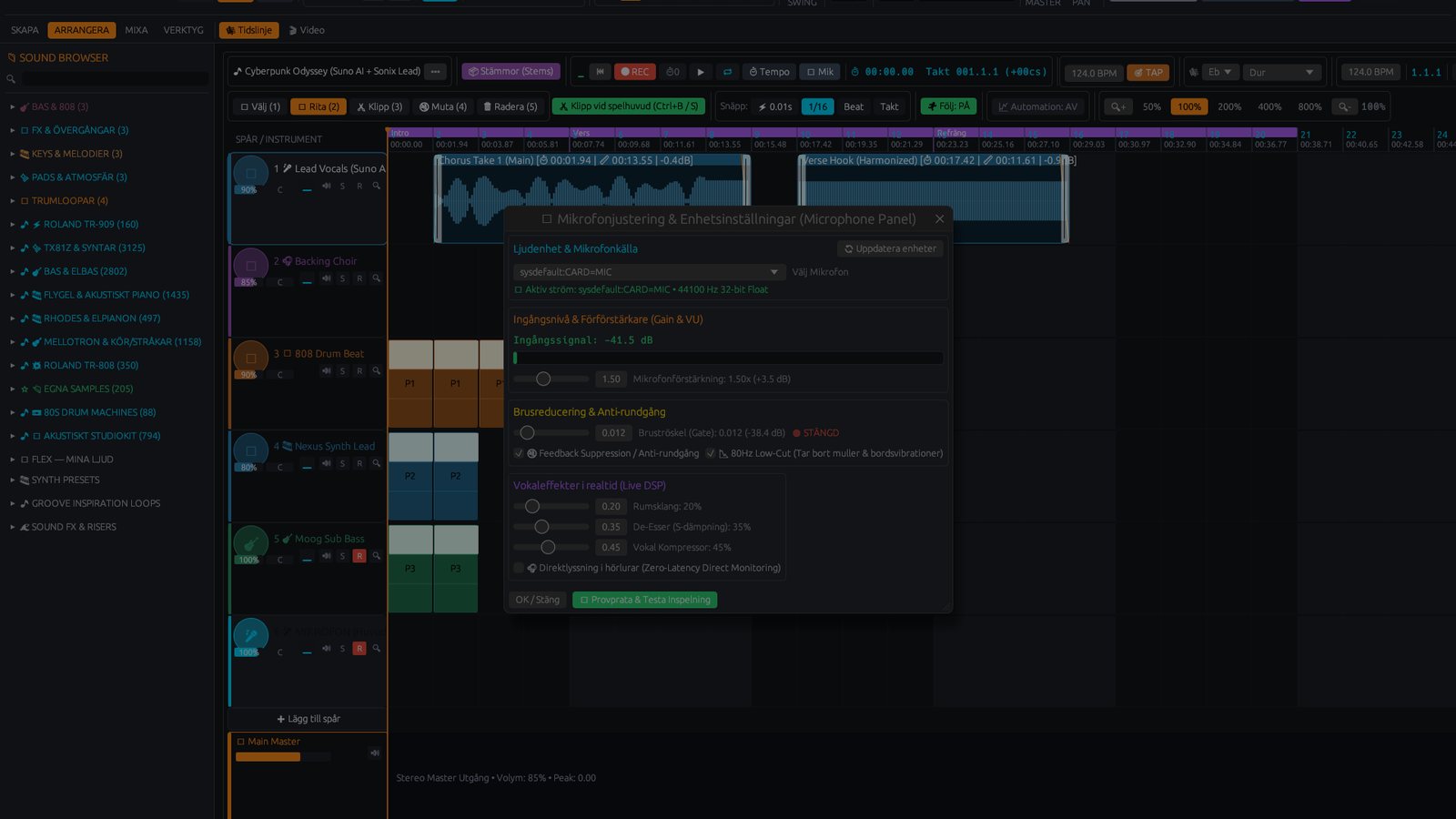
Task: Toggle the Följ: PÅ follow button
Action: pyautogui.click(x=948, y=106)
